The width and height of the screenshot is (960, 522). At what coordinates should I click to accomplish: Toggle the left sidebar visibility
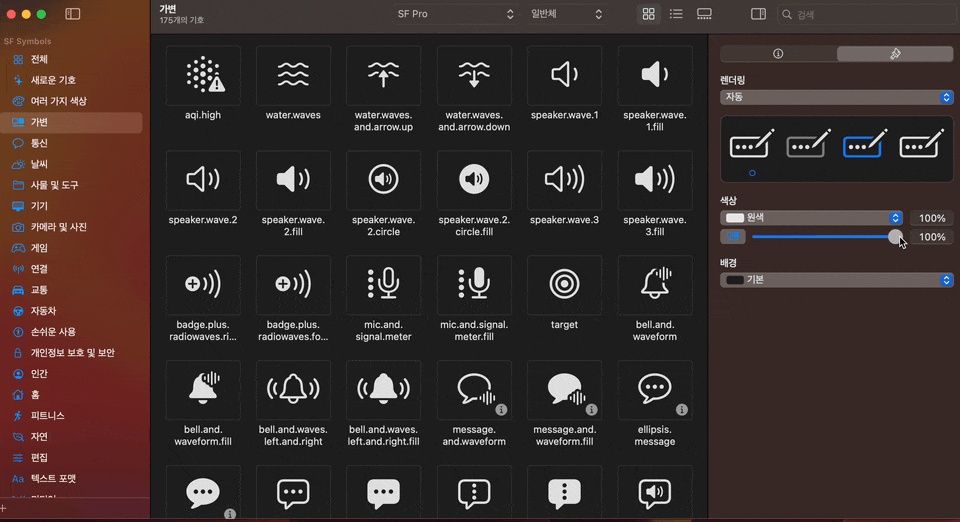pos(73,13)
